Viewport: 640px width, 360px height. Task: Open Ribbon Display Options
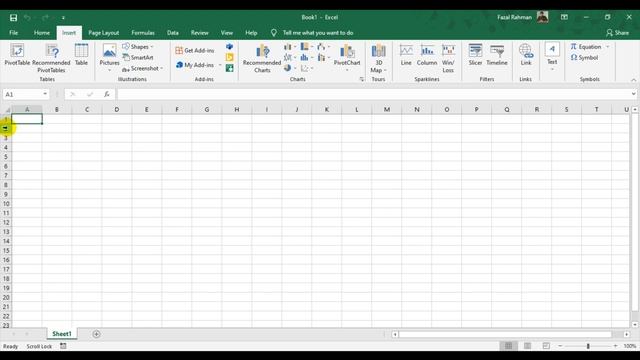(x=564, y=17)
